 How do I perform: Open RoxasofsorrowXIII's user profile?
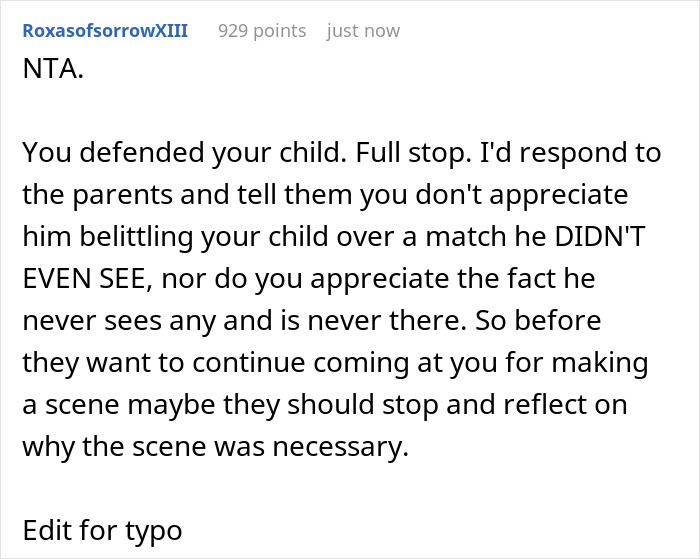pos(104,31)
